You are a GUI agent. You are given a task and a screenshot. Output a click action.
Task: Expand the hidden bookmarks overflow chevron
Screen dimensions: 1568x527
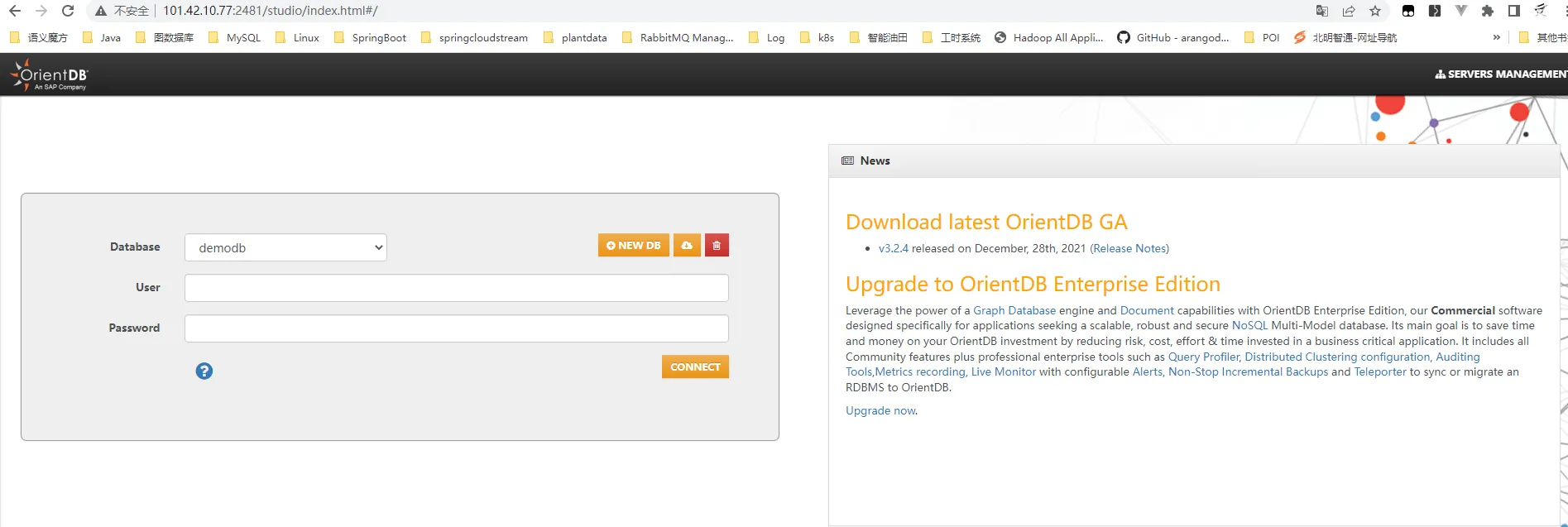pyautogui.click(x=1496, y=37)
